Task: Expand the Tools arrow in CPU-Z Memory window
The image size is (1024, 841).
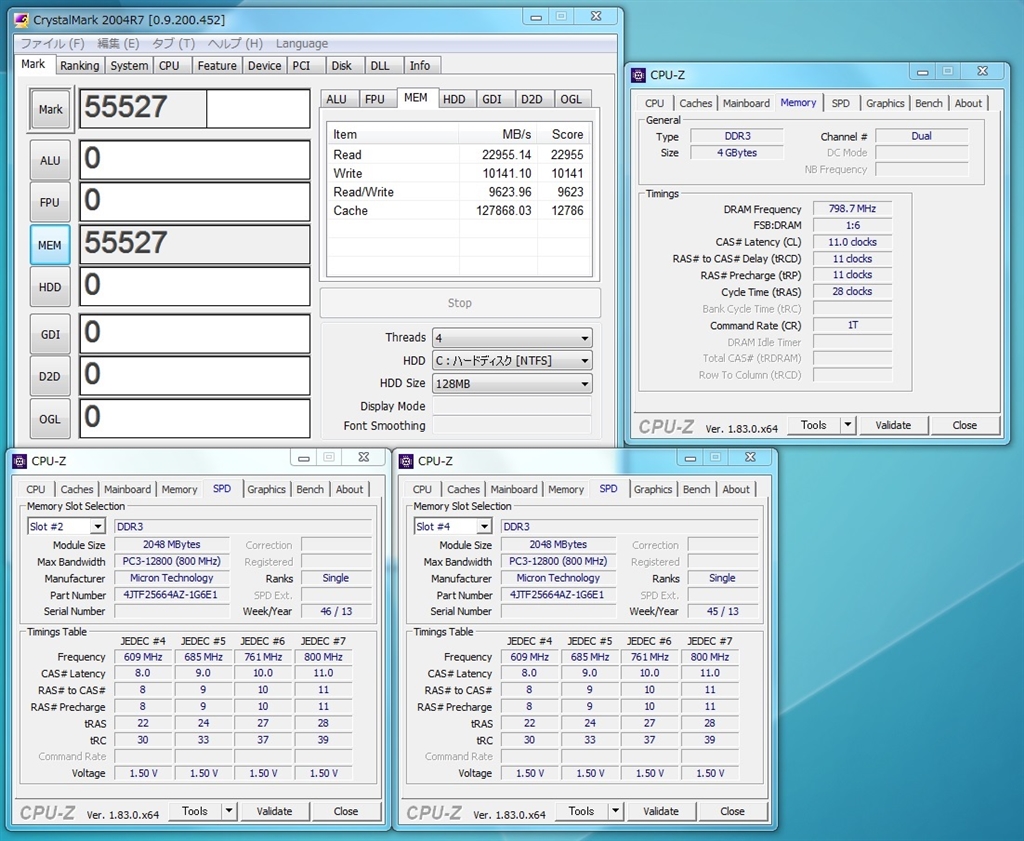Action: (848, 425)
